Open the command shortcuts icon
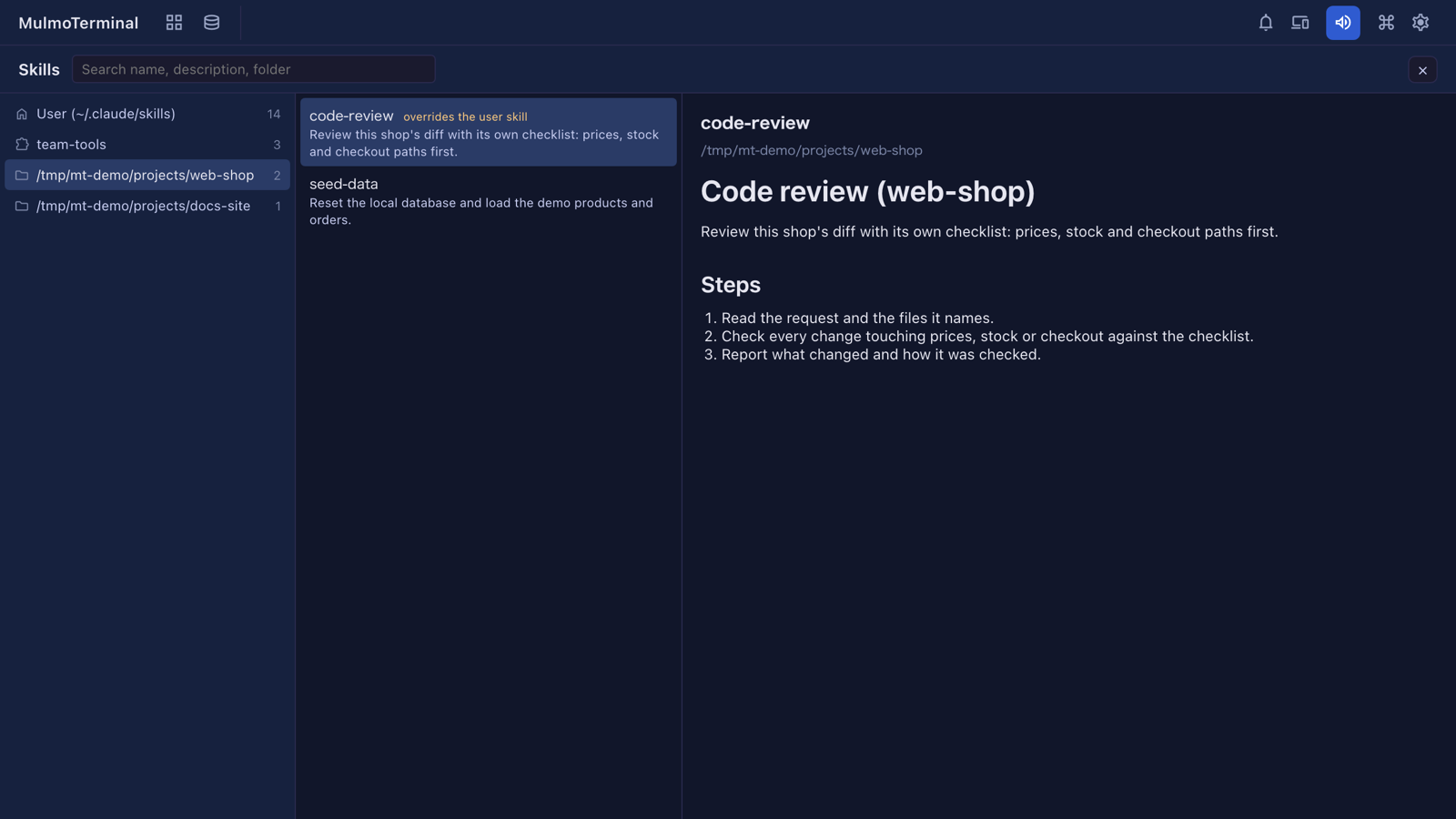 tap(1386, 23)
